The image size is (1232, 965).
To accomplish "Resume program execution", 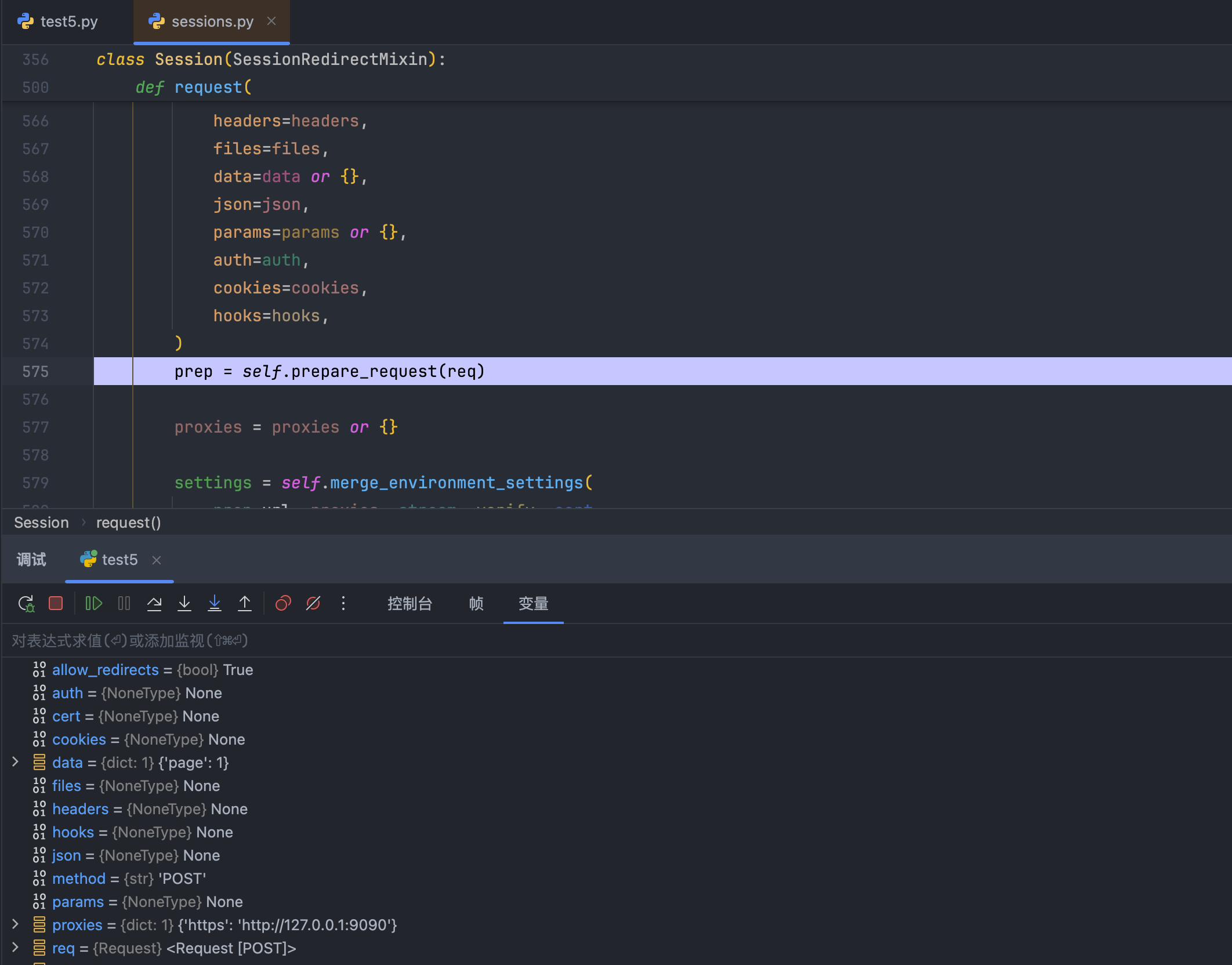I will [x=93, y=604].
